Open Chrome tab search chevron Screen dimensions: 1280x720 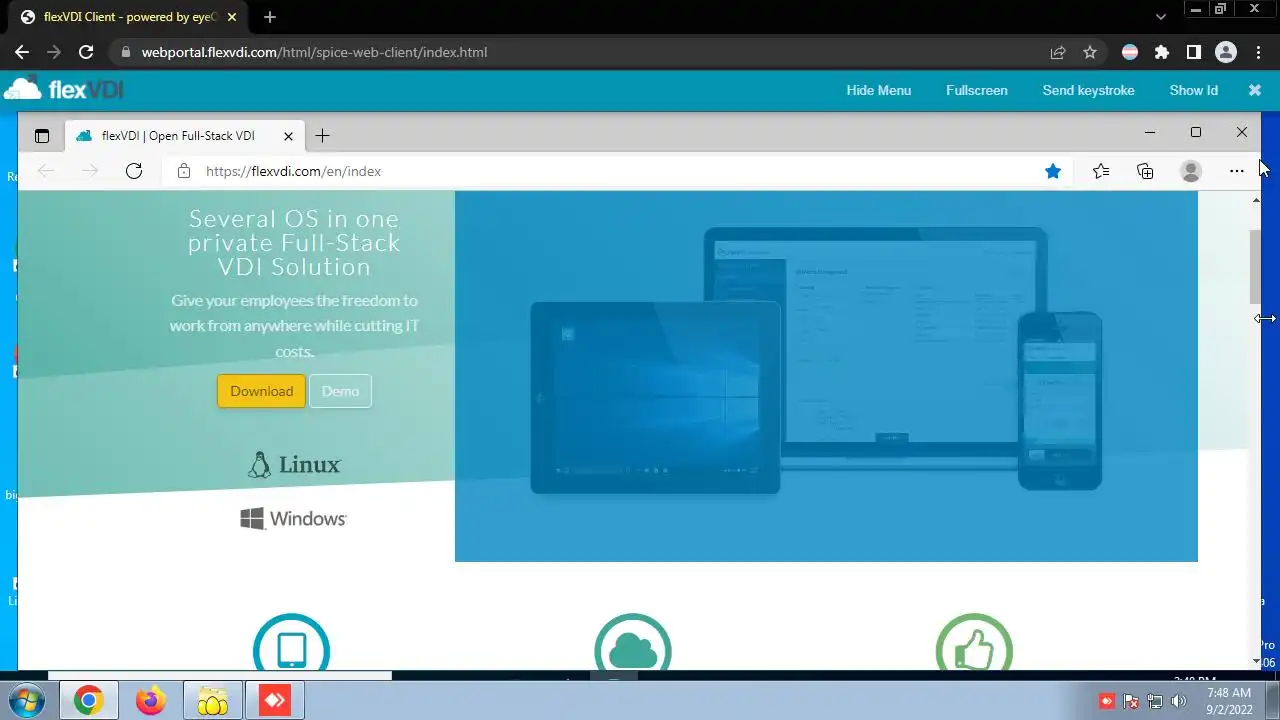(1161, 17)
